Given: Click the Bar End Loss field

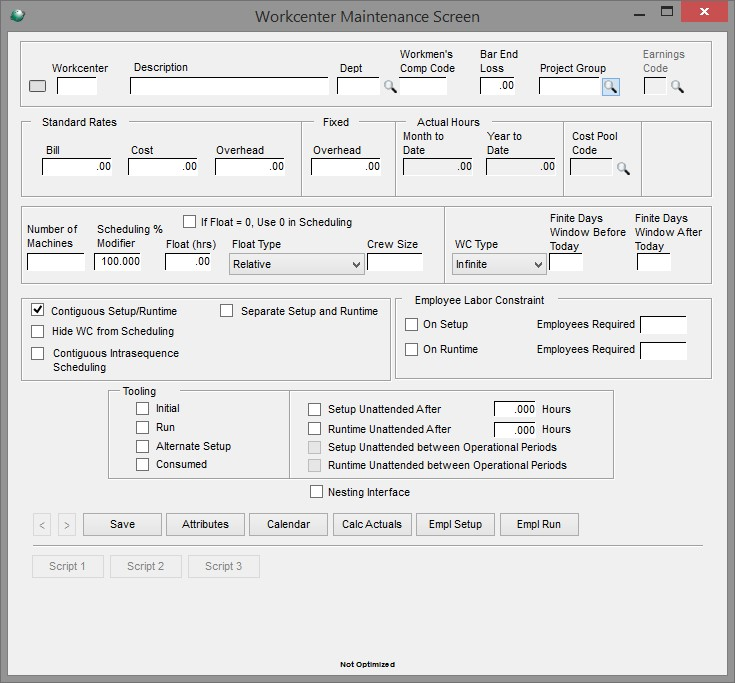Looking at the screenshot, I should tap(497, 86).
